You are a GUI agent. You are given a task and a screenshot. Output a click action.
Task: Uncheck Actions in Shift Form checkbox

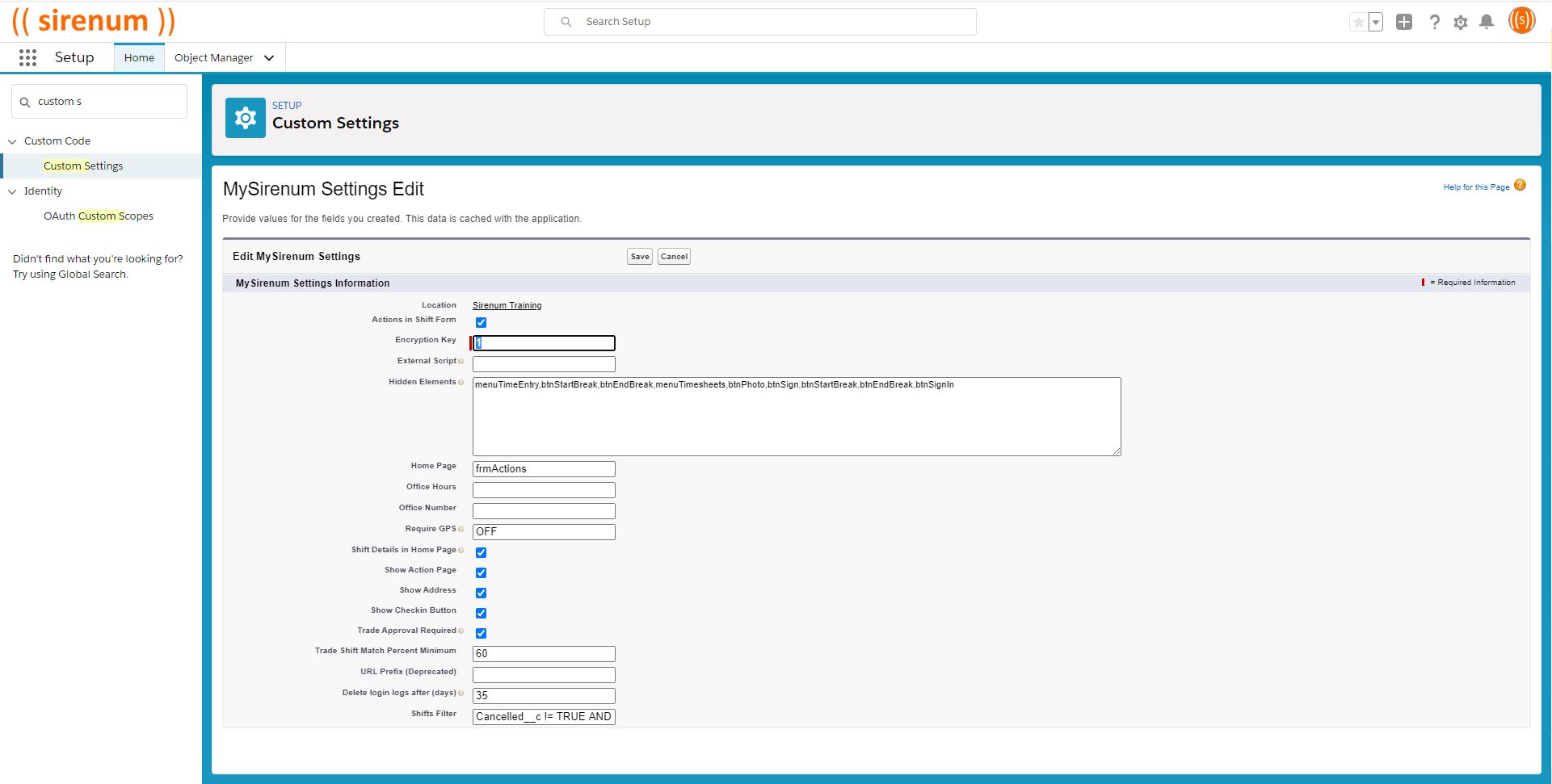pos(481,323)
